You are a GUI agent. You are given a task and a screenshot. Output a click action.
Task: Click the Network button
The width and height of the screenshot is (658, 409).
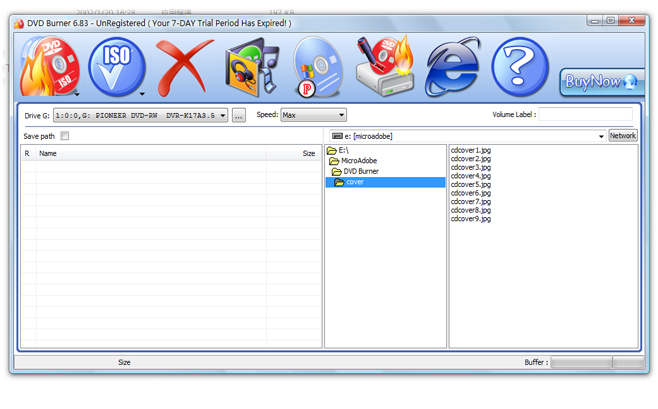click(x=623, y=135)
